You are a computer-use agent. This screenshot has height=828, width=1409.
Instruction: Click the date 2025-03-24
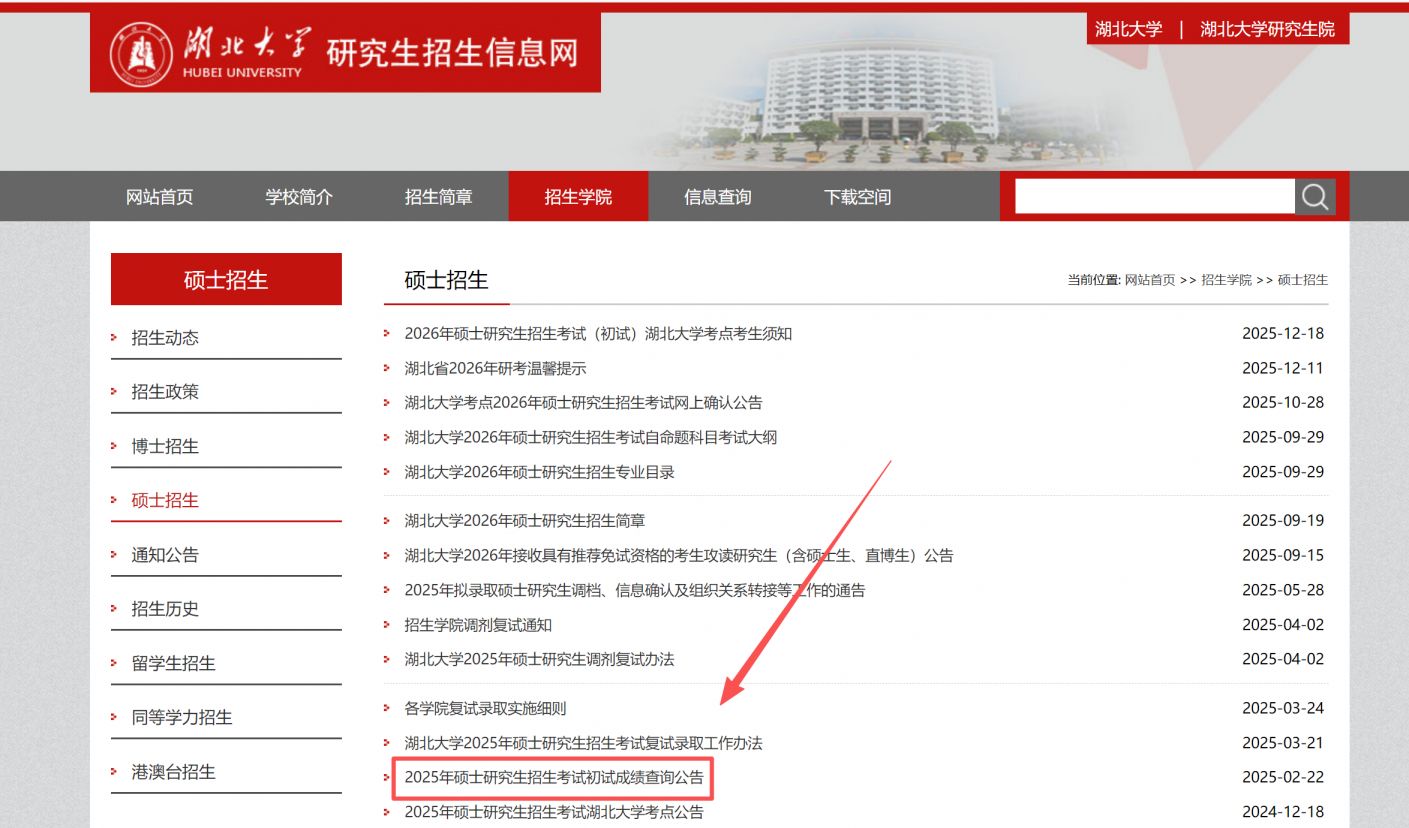[x=1283, y=708]
